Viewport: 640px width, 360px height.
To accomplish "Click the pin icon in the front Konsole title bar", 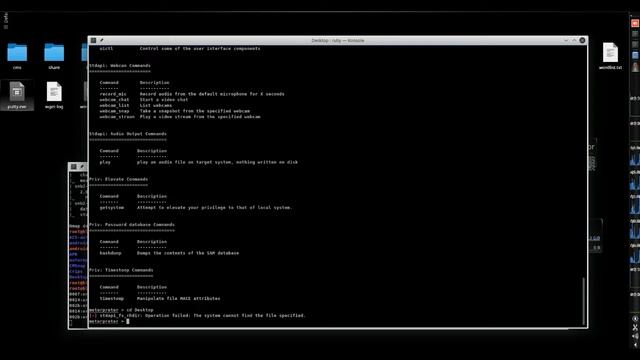I will [x=102, y=40].
